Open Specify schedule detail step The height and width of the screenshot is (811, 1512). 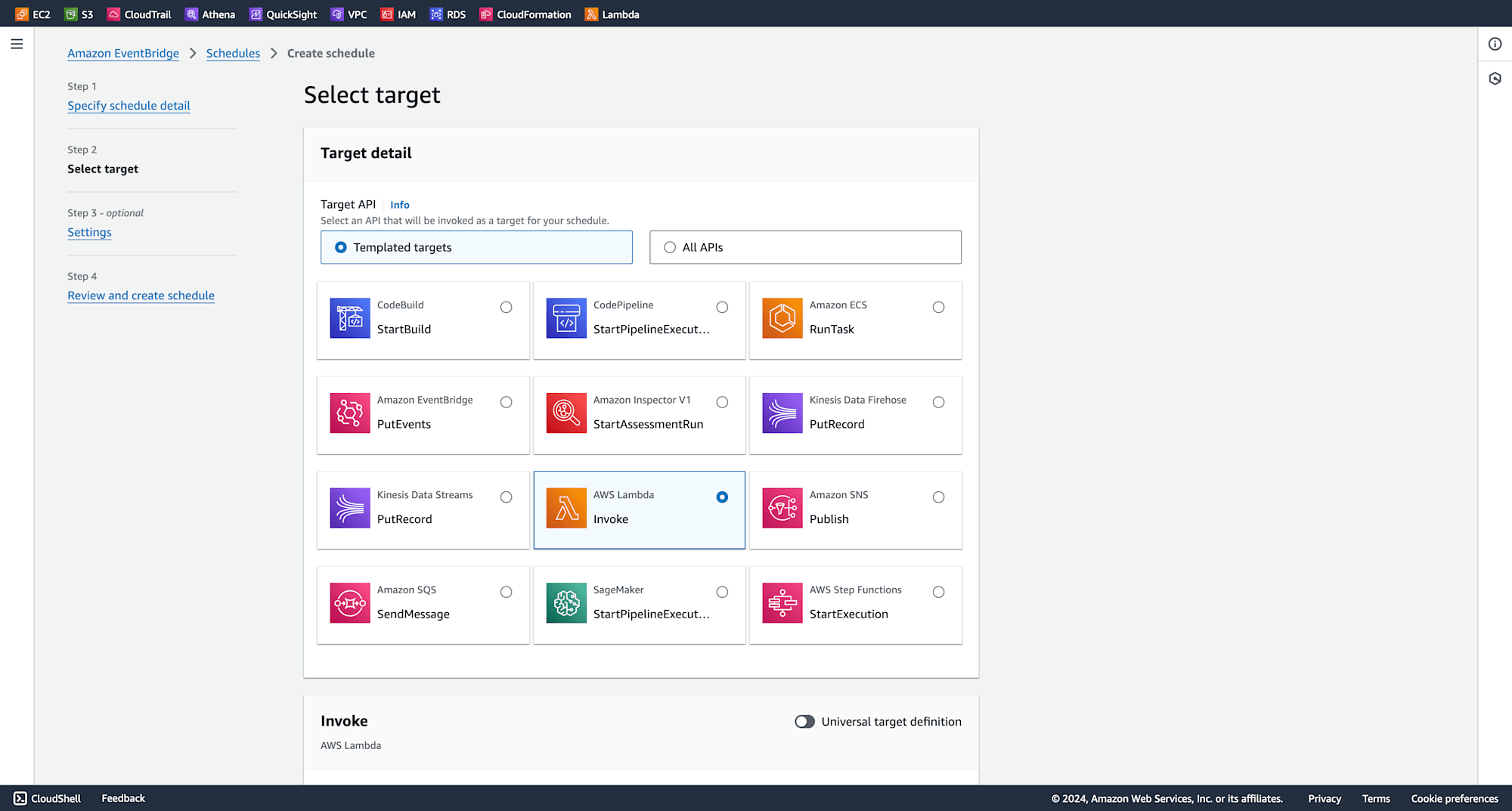click(x=129, y=106)
